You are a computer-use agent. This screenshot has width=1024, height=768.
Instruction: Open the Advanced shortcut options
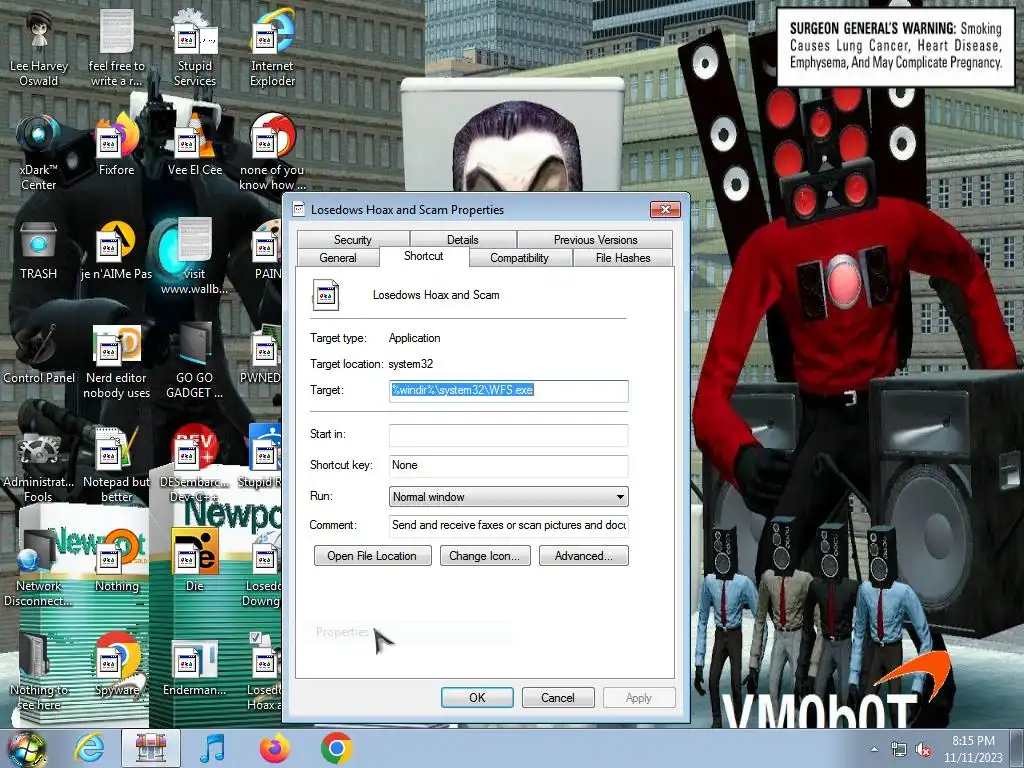[x=583, y=556]
